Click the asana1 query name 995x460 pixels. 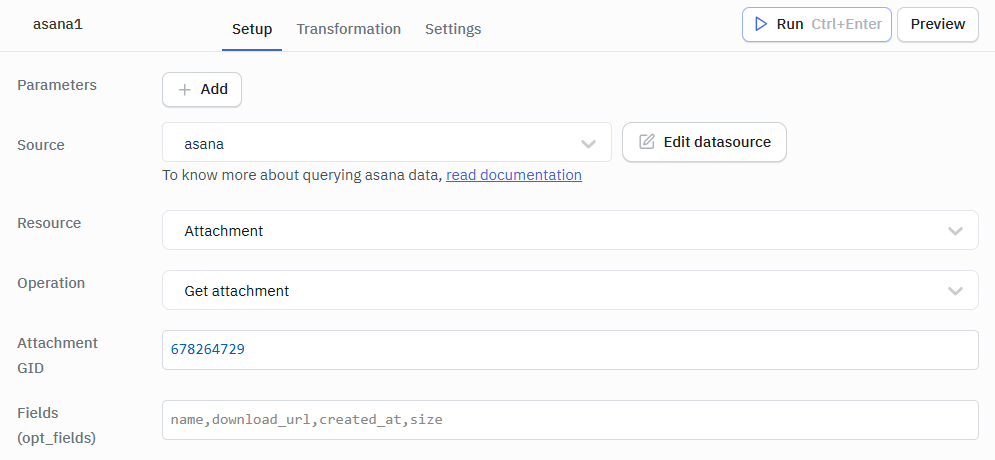[x=58, y=25]
